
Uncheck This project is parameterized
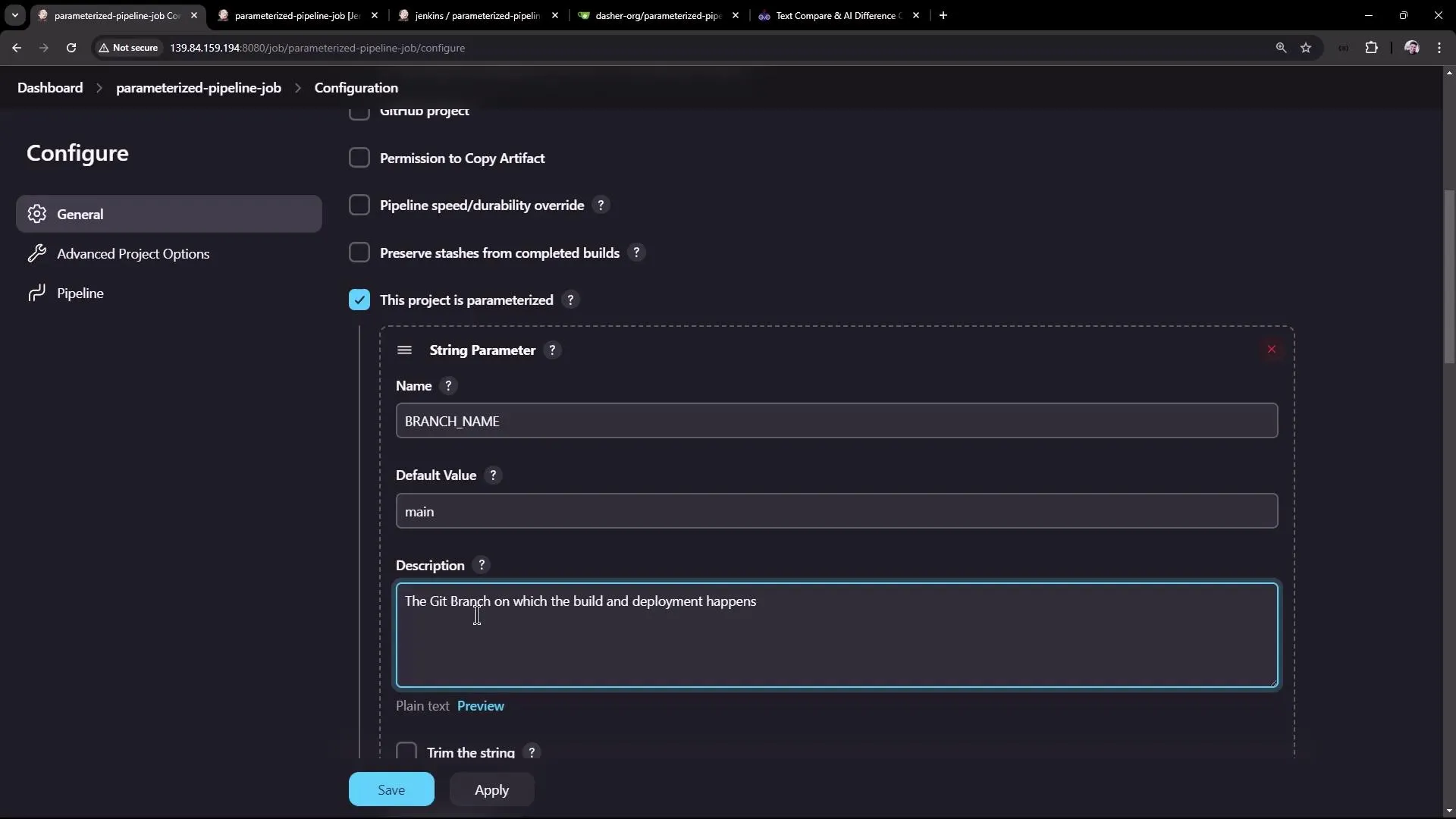[359, 299]
